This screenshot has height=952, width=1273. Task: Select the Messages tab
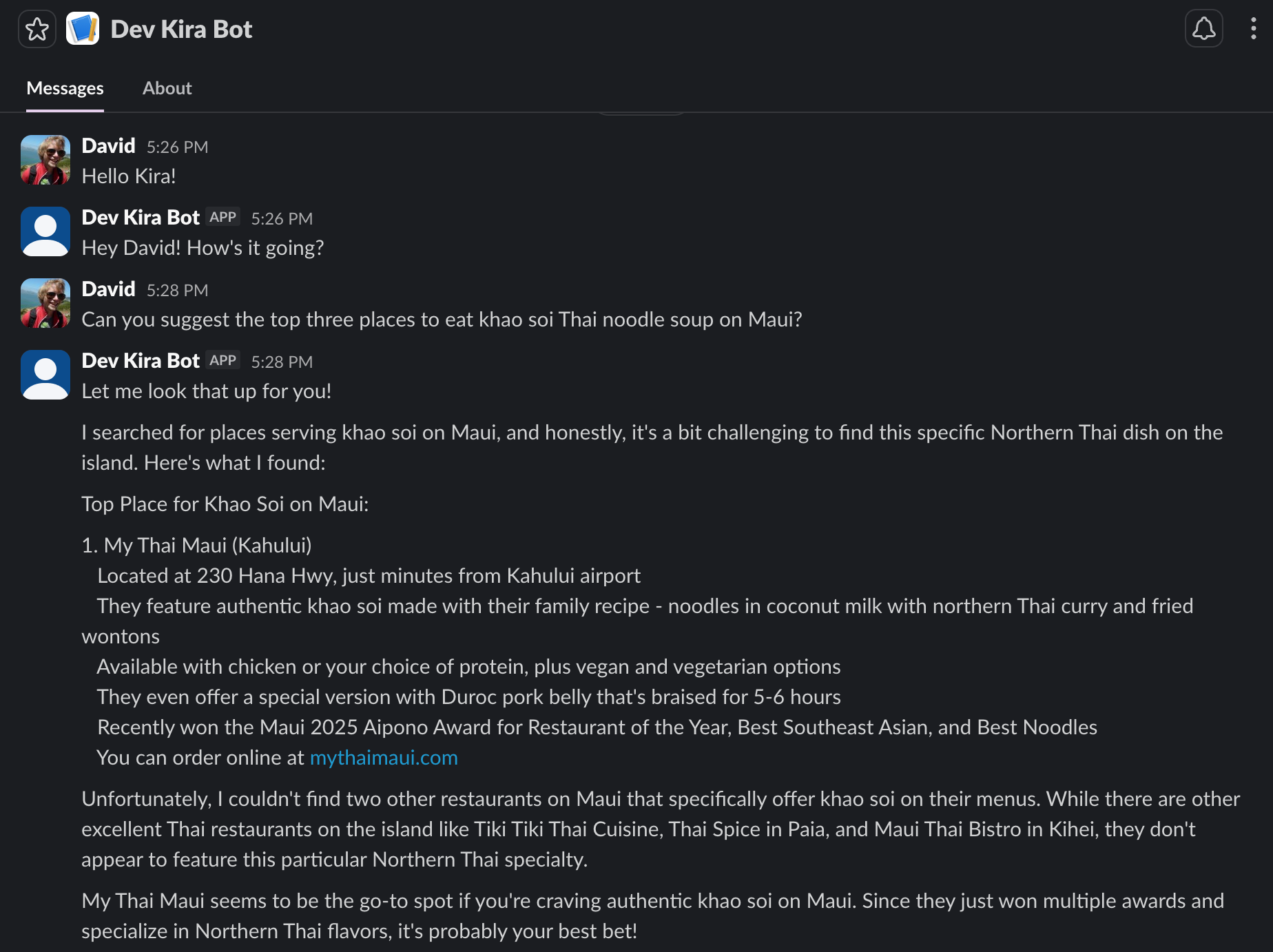(65, 88)
